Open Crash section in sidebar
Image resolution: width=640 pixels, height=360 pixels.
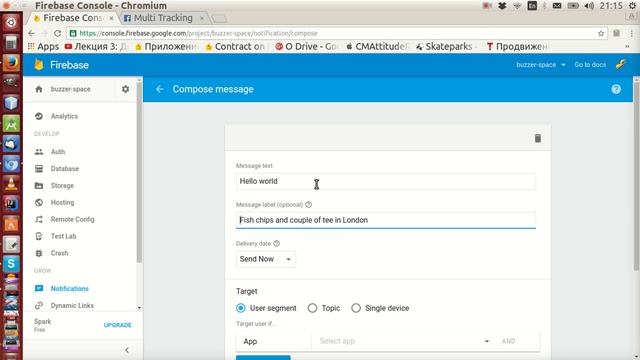(59, 253)
